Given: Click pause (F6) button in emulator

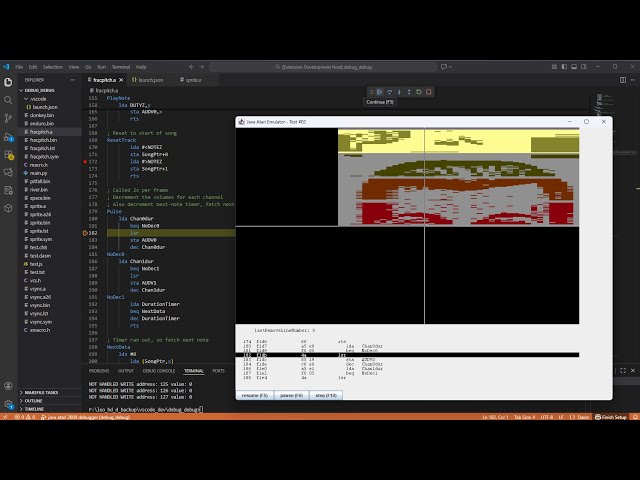Looking at the screenshot, I should [x=291, y=395].
